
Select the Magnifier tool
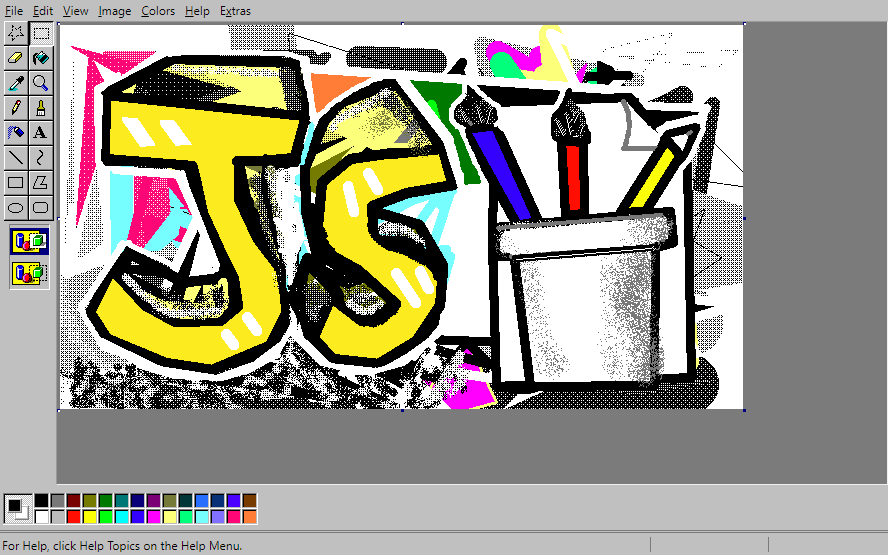[41, 82]
